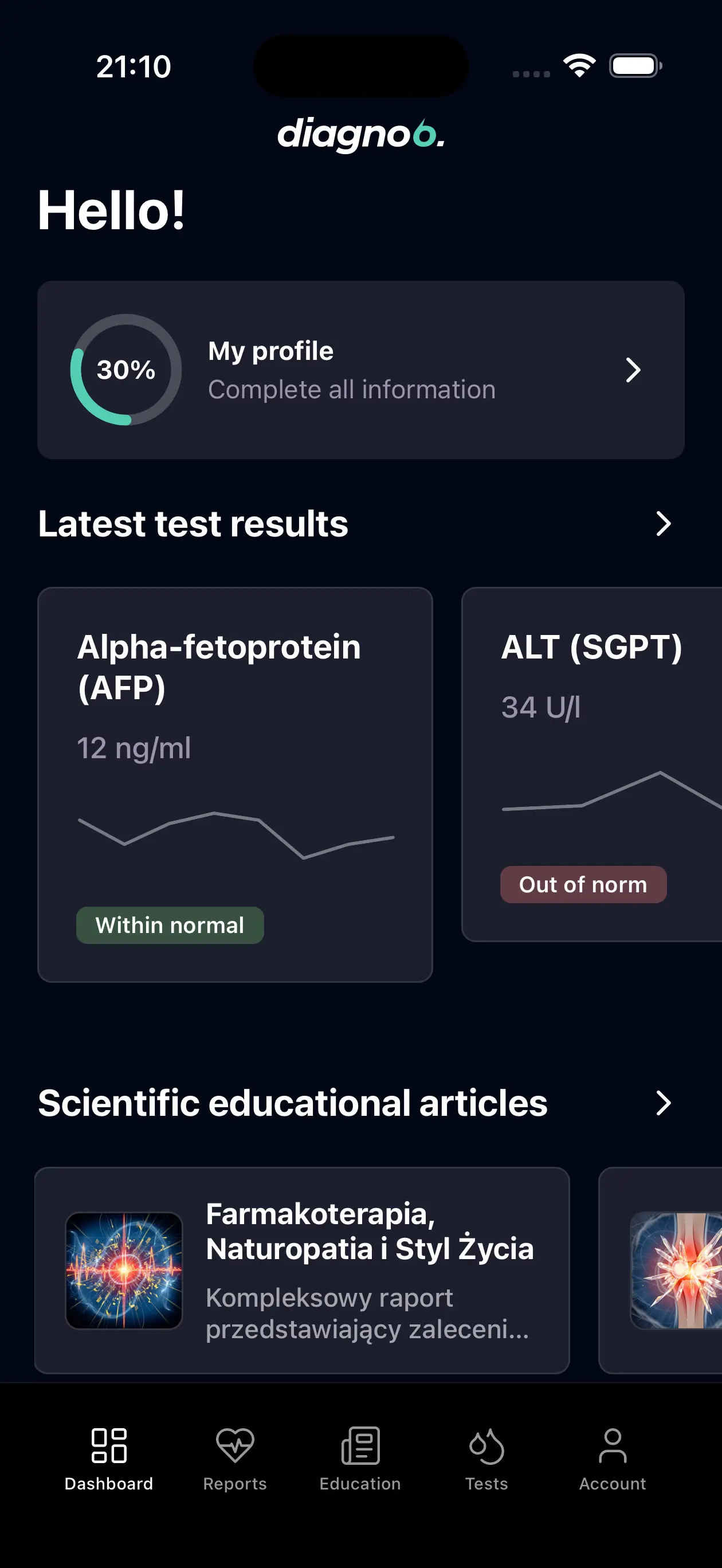This screenshot has height=1568, width=722.
Task: Tap the Out of norm badge
Action: 583,884
